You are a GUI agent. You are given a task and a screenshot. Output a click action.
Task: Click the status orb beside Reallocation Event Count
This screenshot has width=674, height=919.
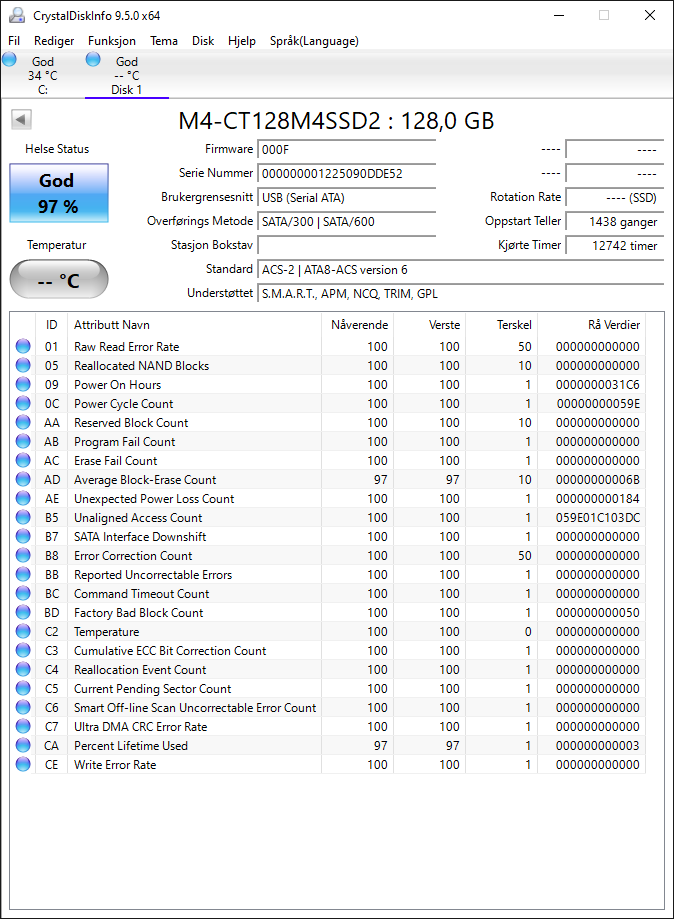[x=23, y=669]
